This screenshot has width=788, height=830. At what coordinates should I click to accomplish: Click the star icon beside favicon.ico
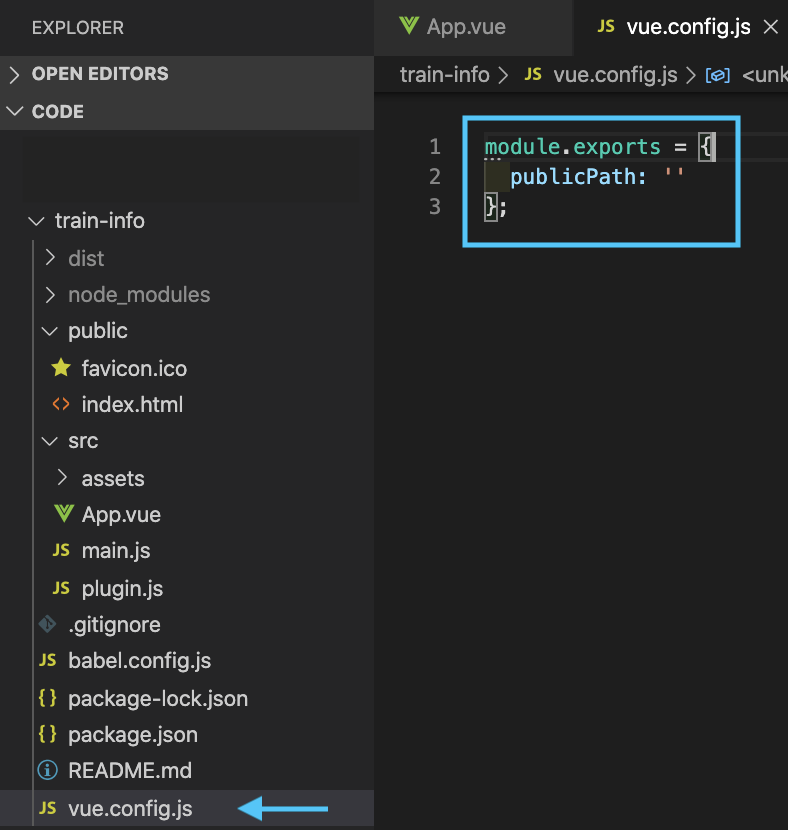[x=61, y=368]
